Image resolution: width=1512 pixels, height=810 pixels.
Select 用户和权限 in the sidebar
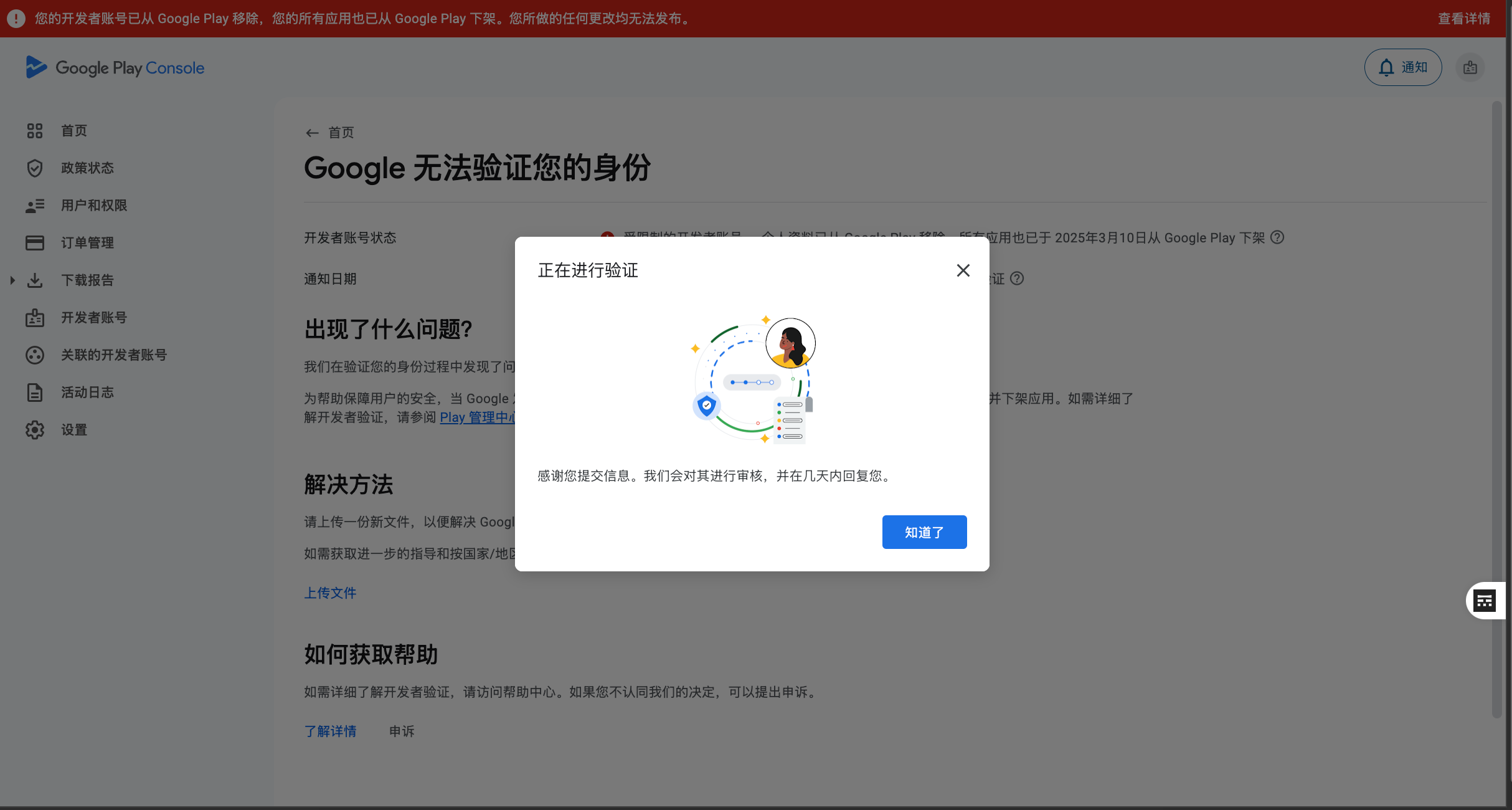point(95,205)
